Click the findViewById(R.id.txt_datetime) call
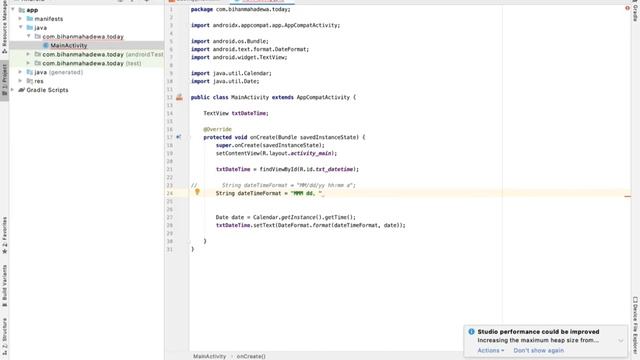This screenshot has height=360, width=640. point(309,169)
